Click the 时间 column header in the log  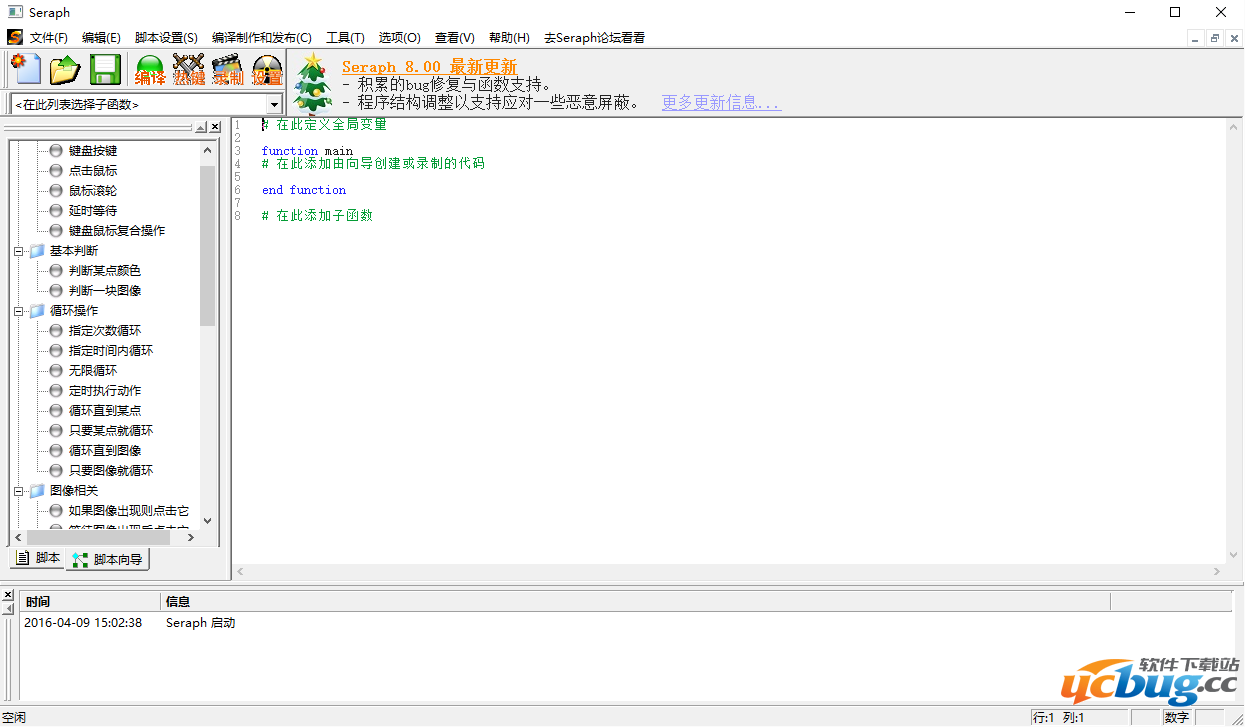pos(89,601)
